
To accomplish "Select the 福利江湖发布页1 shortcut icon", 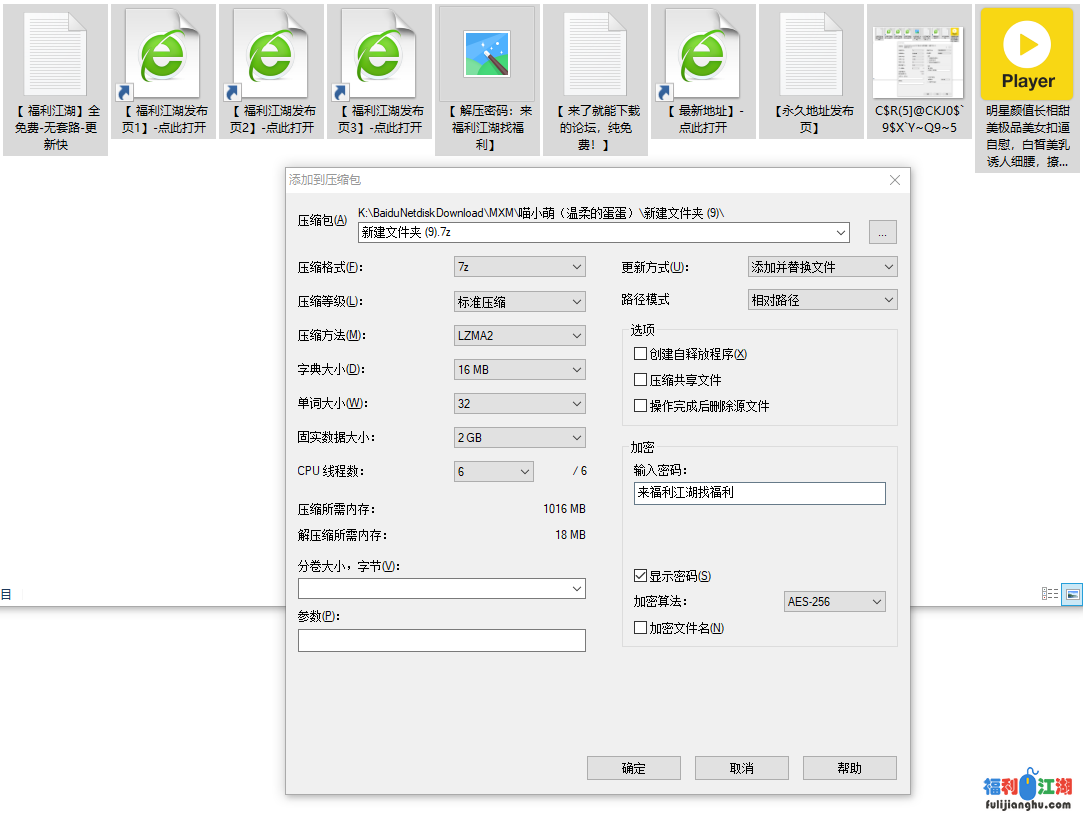I will [x=163, y=55].
